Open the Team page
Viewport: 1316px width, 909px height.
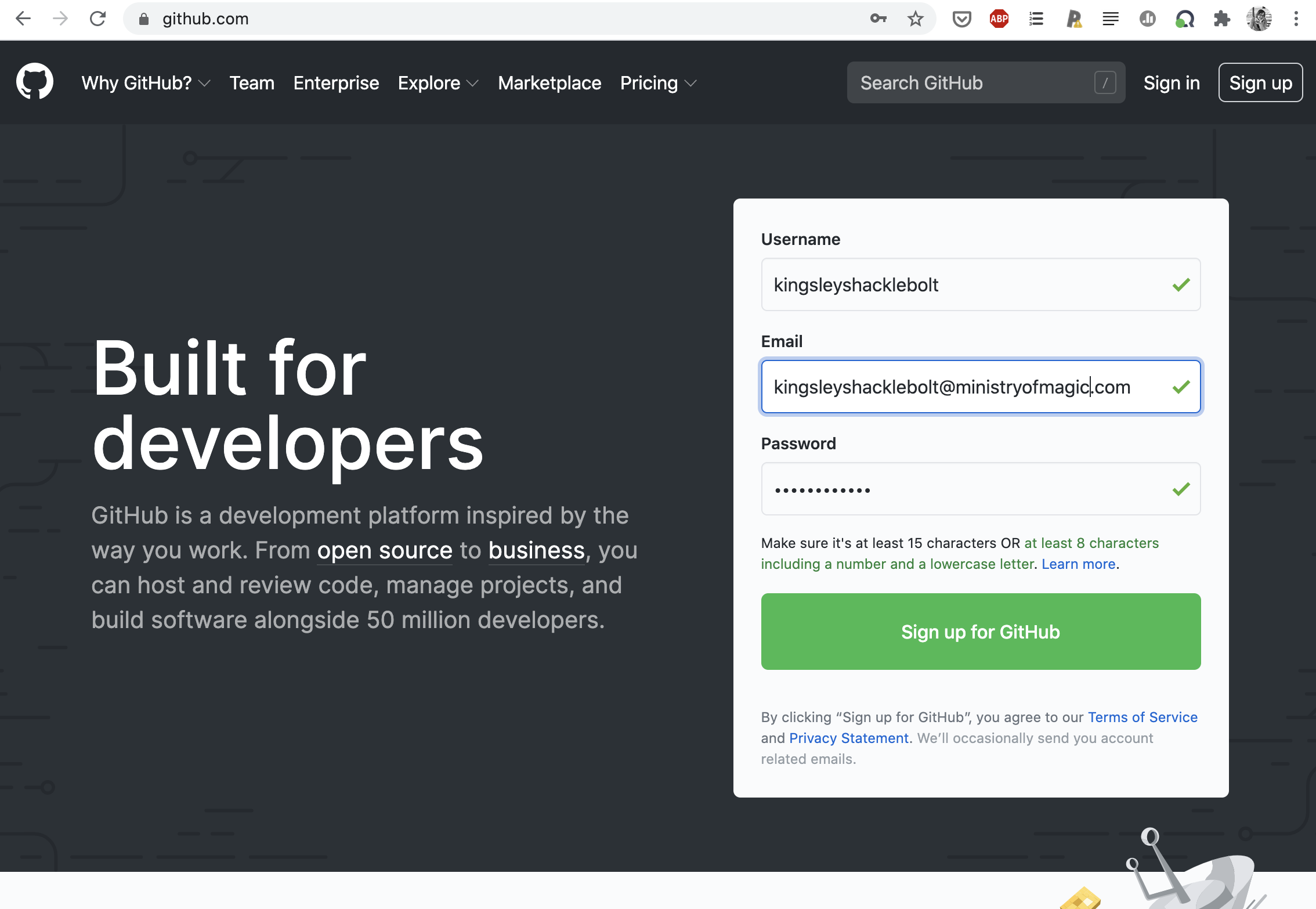tap(252, 83)
